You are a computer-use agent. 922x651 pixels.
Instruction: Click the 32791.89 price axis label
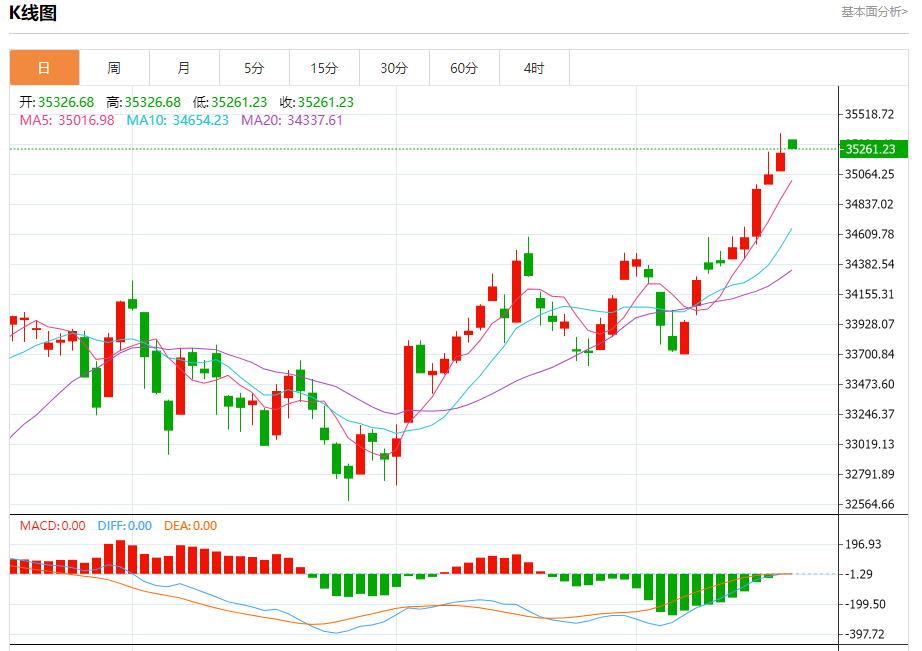click(870, 474)
